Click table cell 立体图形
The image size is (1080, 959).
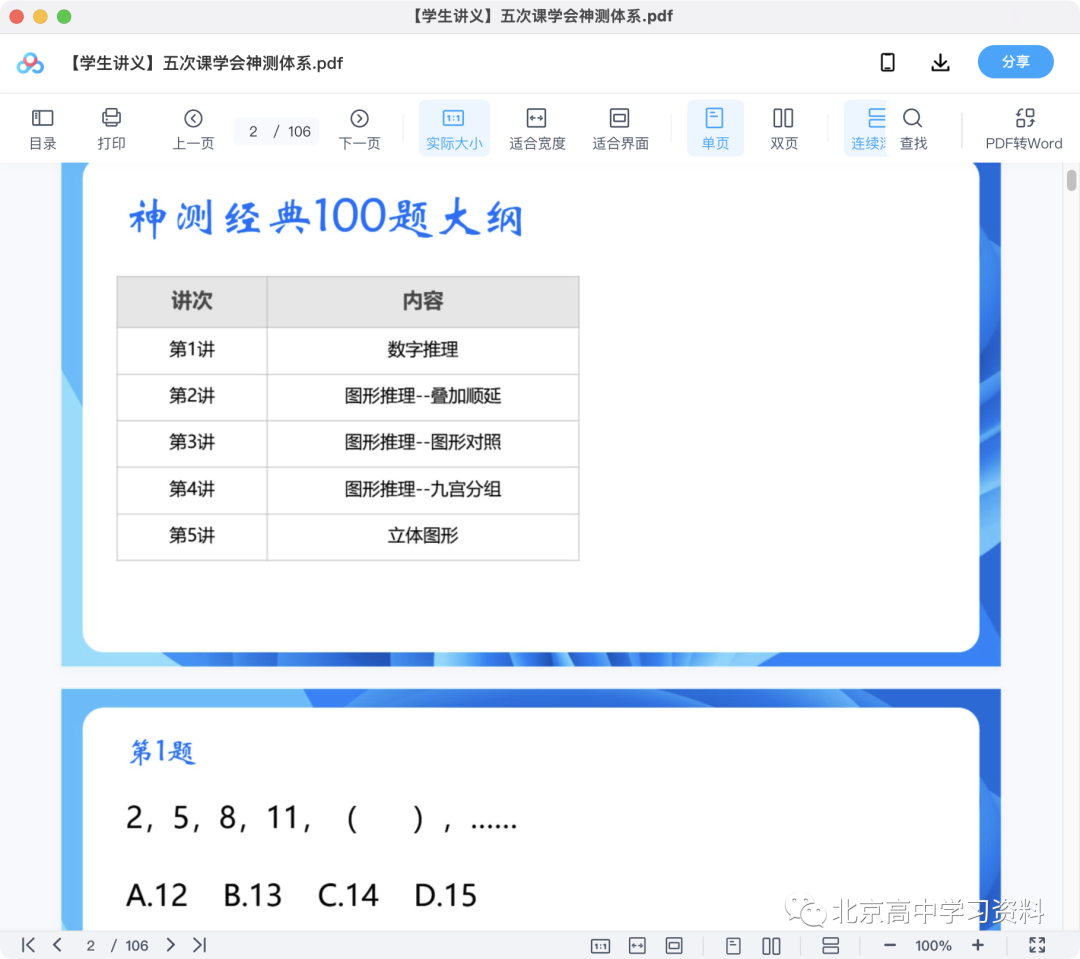tap(423, 535)
